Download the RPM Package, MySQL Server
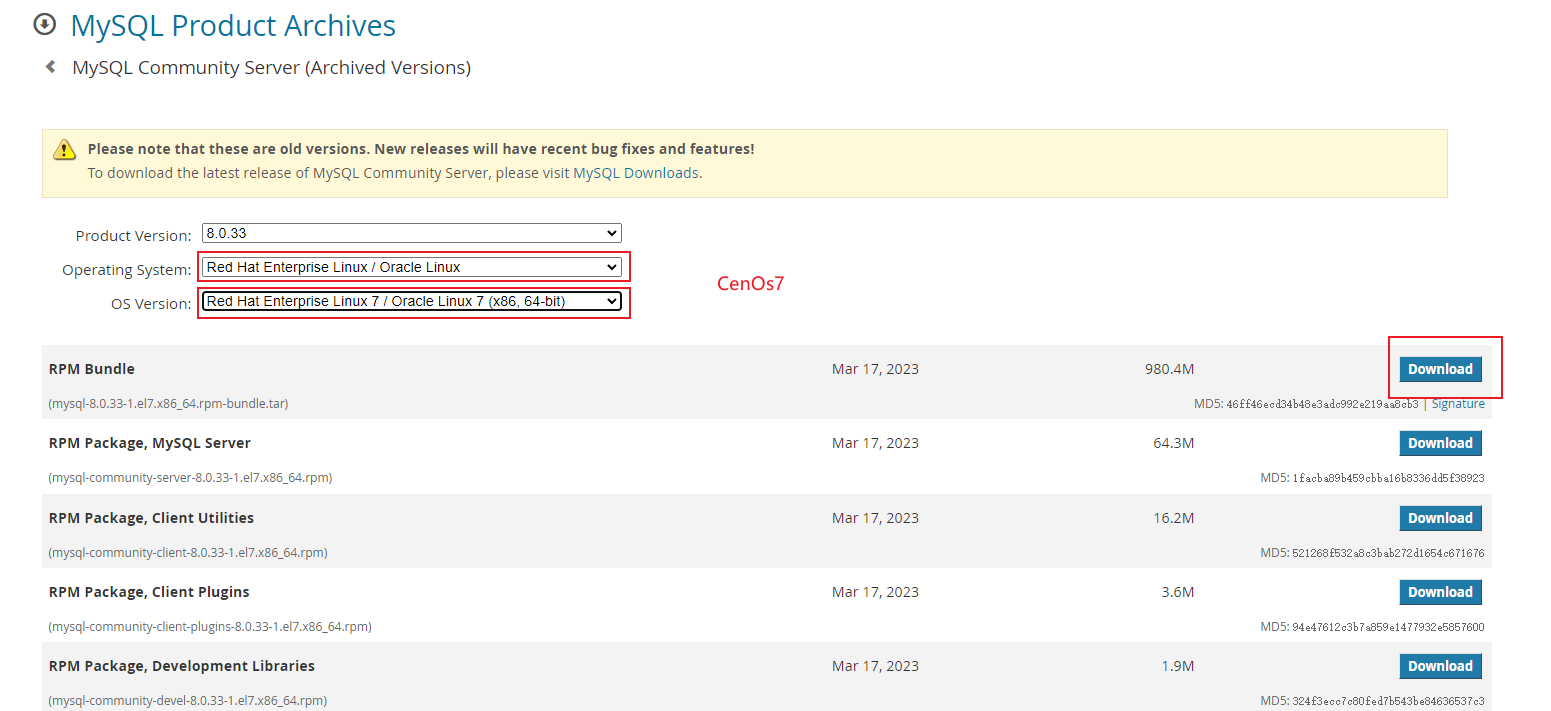Viewport: 1551px width, 711px height. tap(1440, 443)
